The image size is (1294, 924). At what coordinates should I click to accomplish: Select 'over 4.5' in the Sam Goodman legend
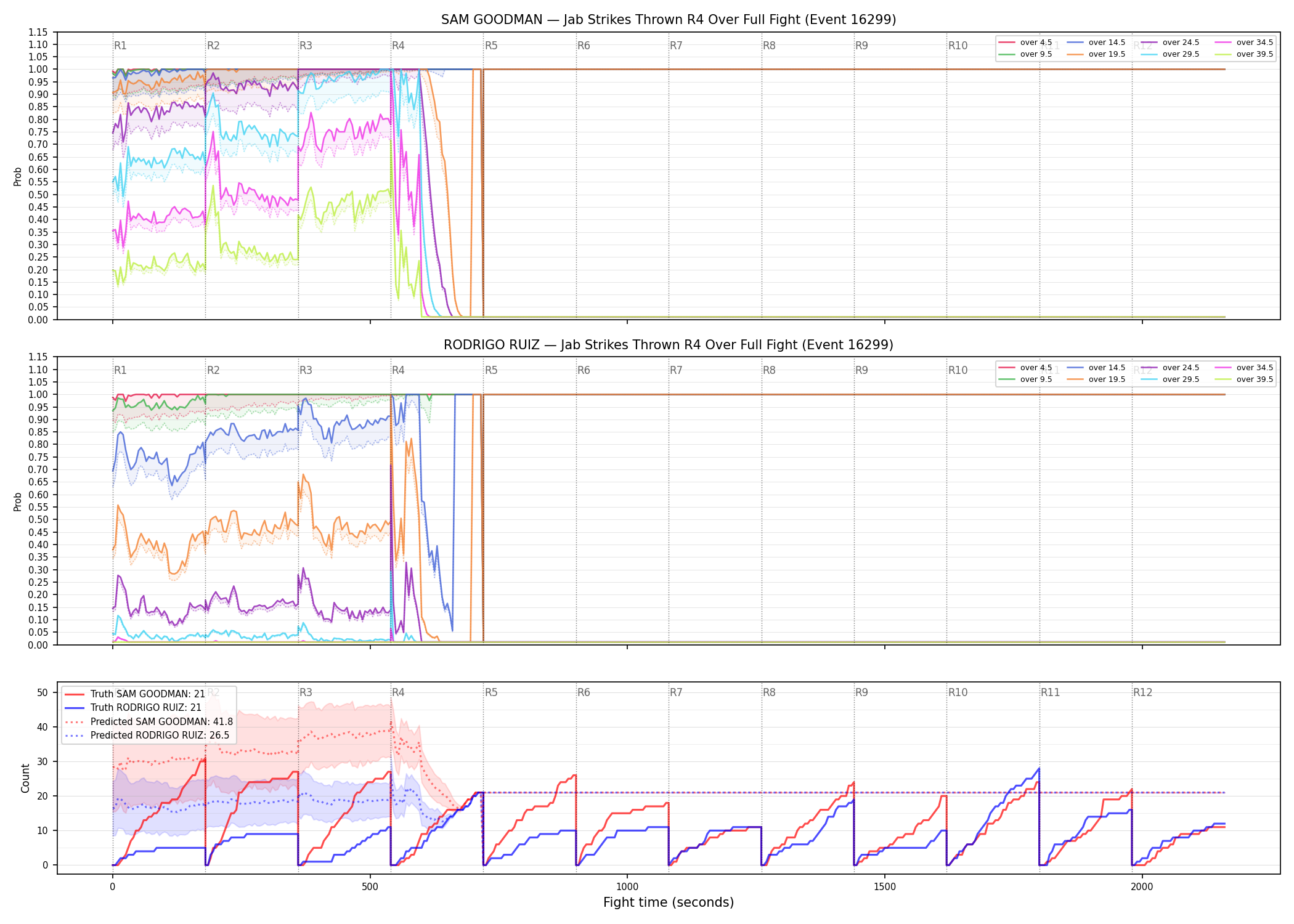1026,43
